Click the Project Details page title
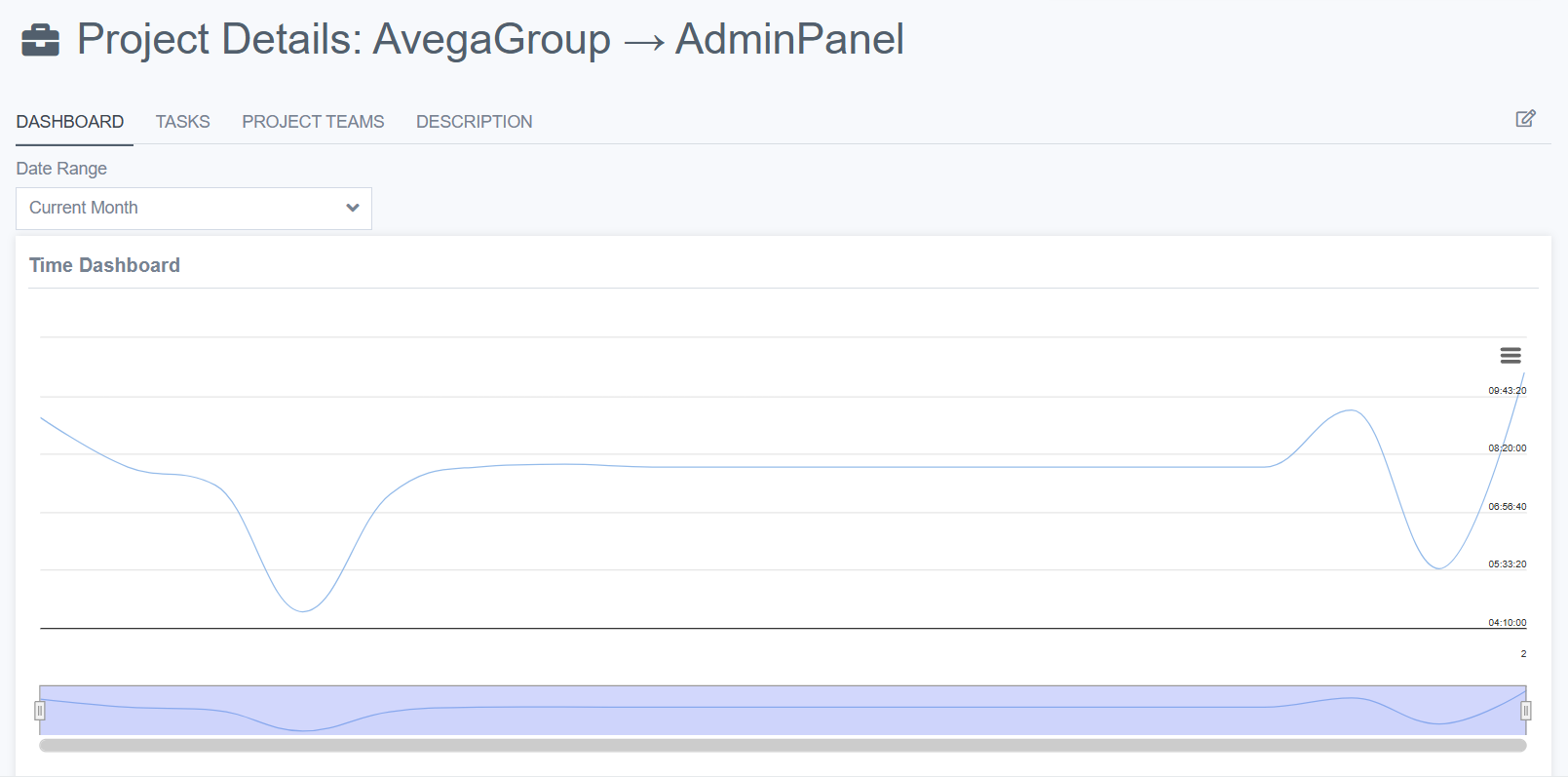 coord(490,40)
